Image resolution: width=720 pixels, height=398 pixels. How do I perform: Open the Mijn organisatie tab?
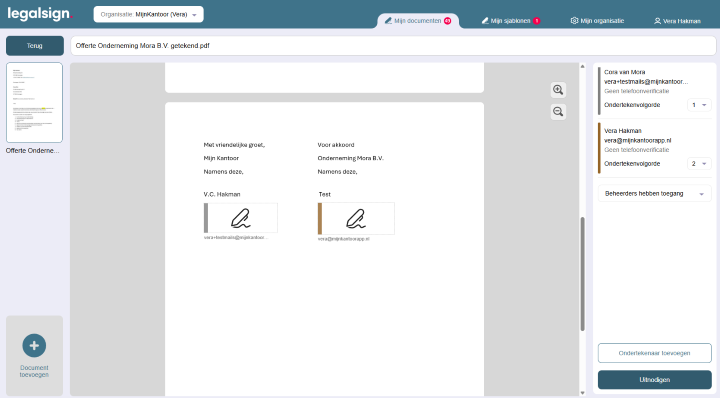click(597, 21)
